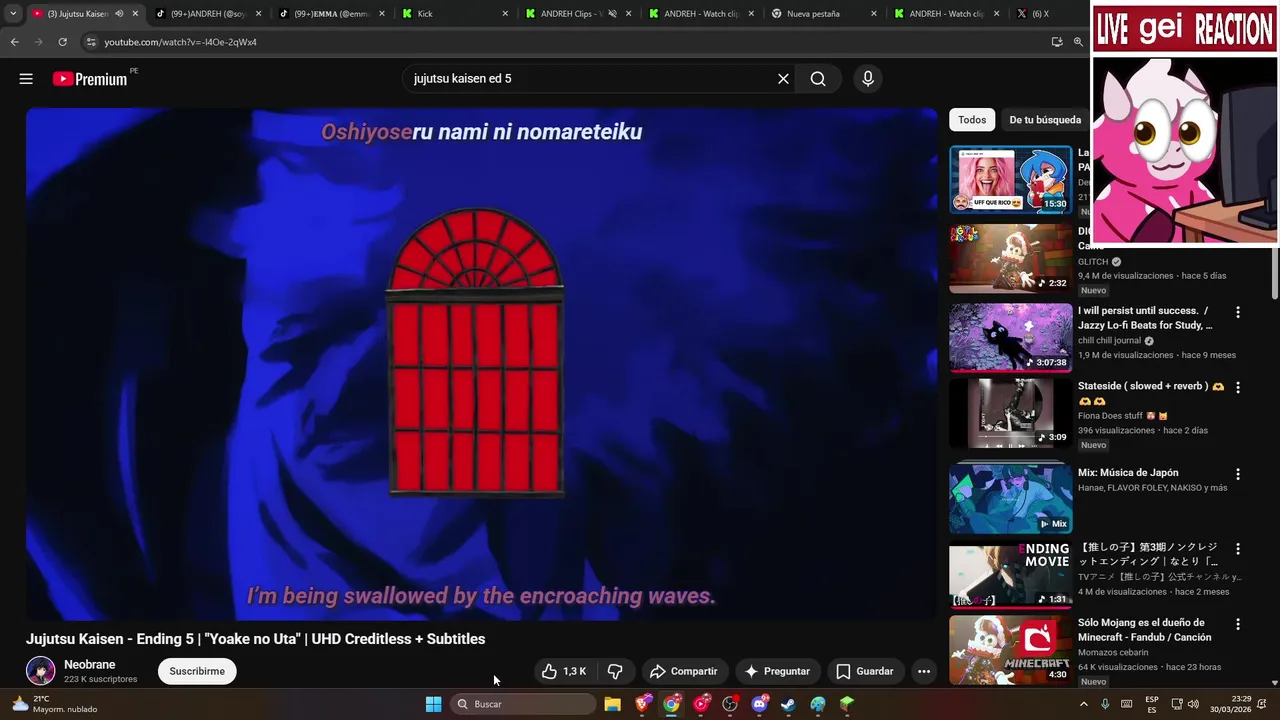Close the Kick tab
The height and width of the screenshot is (720, 1280).
[505, 14]
